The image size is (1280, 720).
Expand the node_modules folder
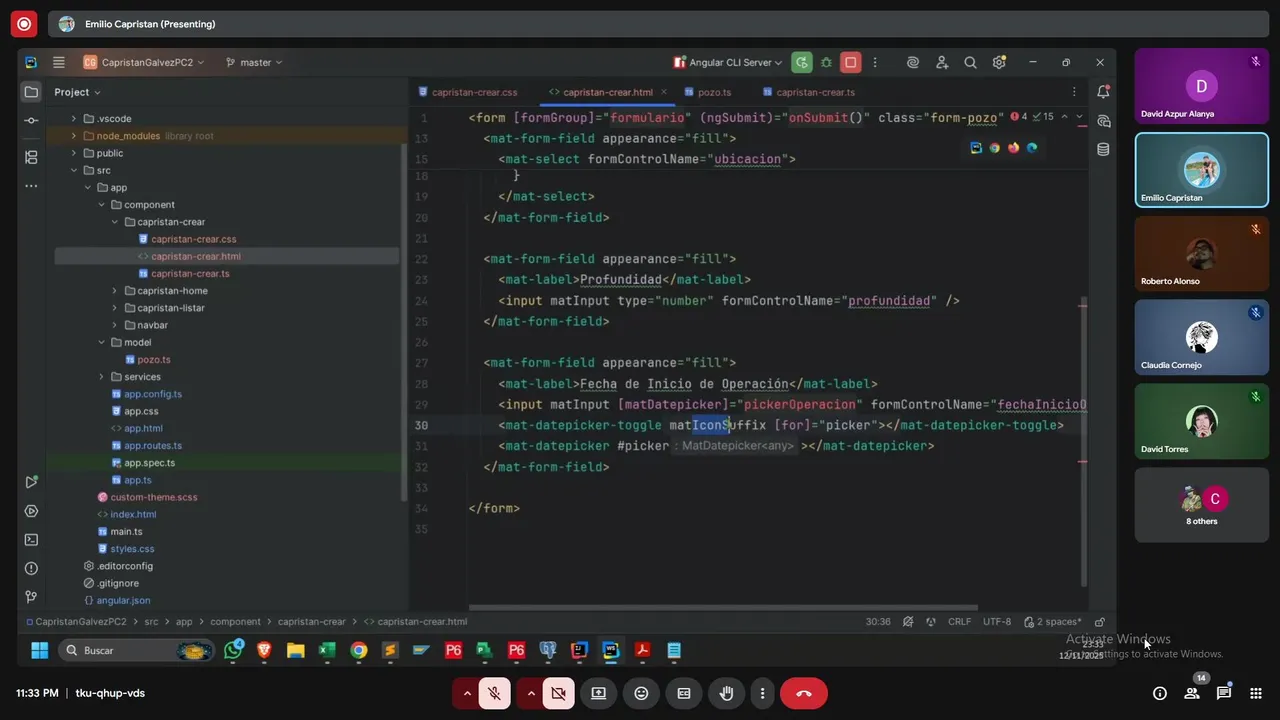73,136
